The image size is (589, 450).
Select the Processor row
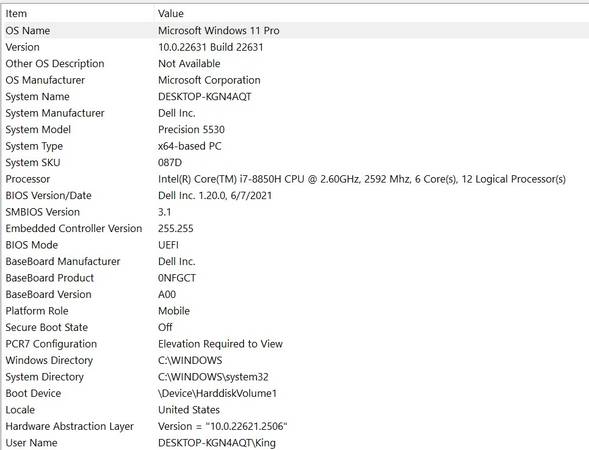295,179
